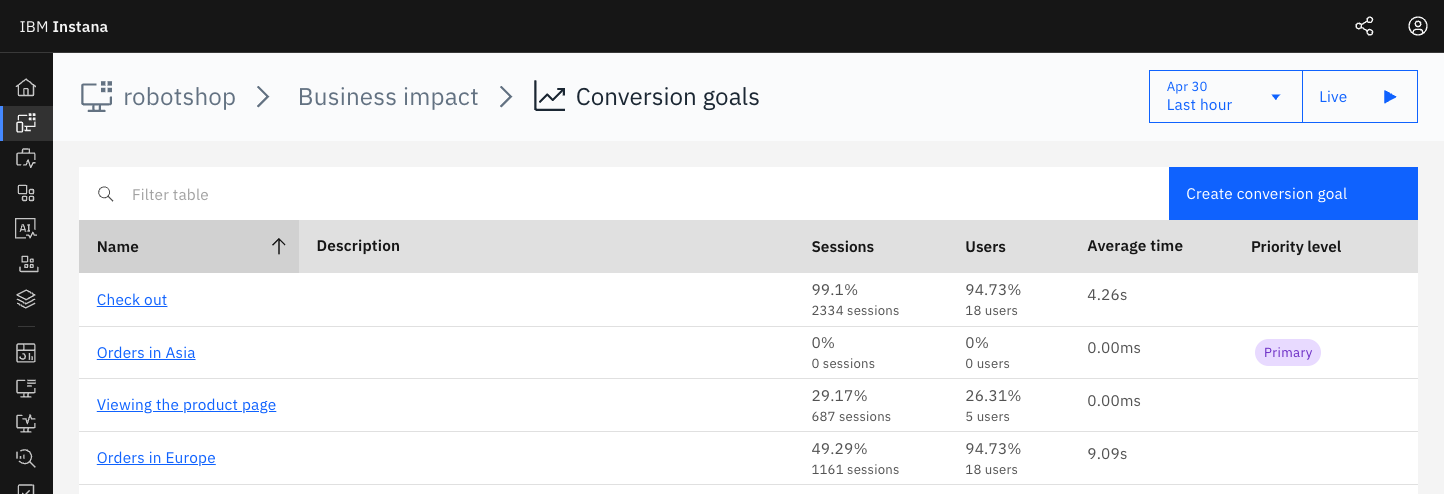Screen dimensions: 1444x494
Task: Open the Check out goal link
Action: 132,300
